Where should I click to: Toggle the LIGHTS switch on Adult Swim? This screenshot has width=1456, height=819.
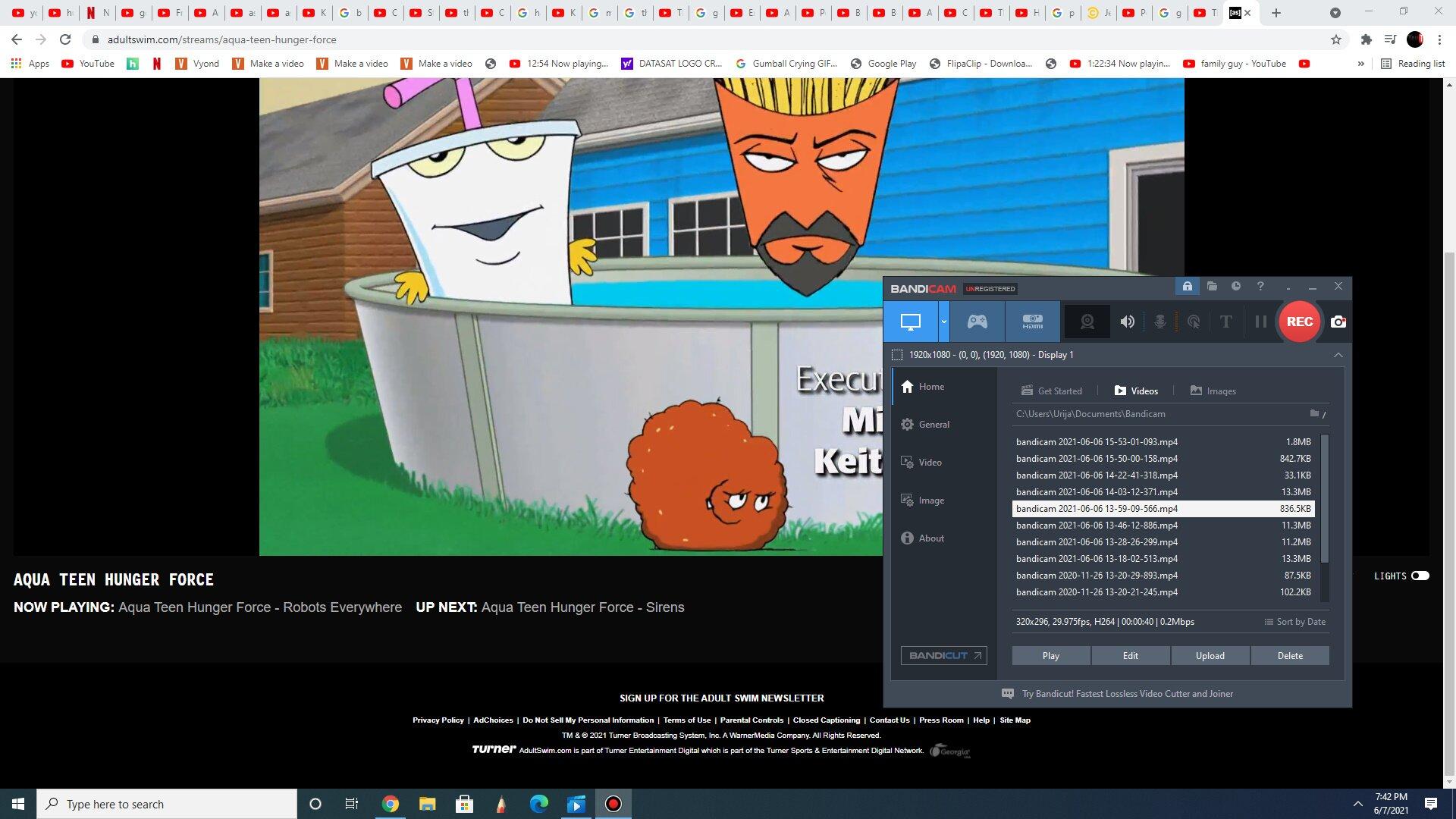tap(1420, 576)
